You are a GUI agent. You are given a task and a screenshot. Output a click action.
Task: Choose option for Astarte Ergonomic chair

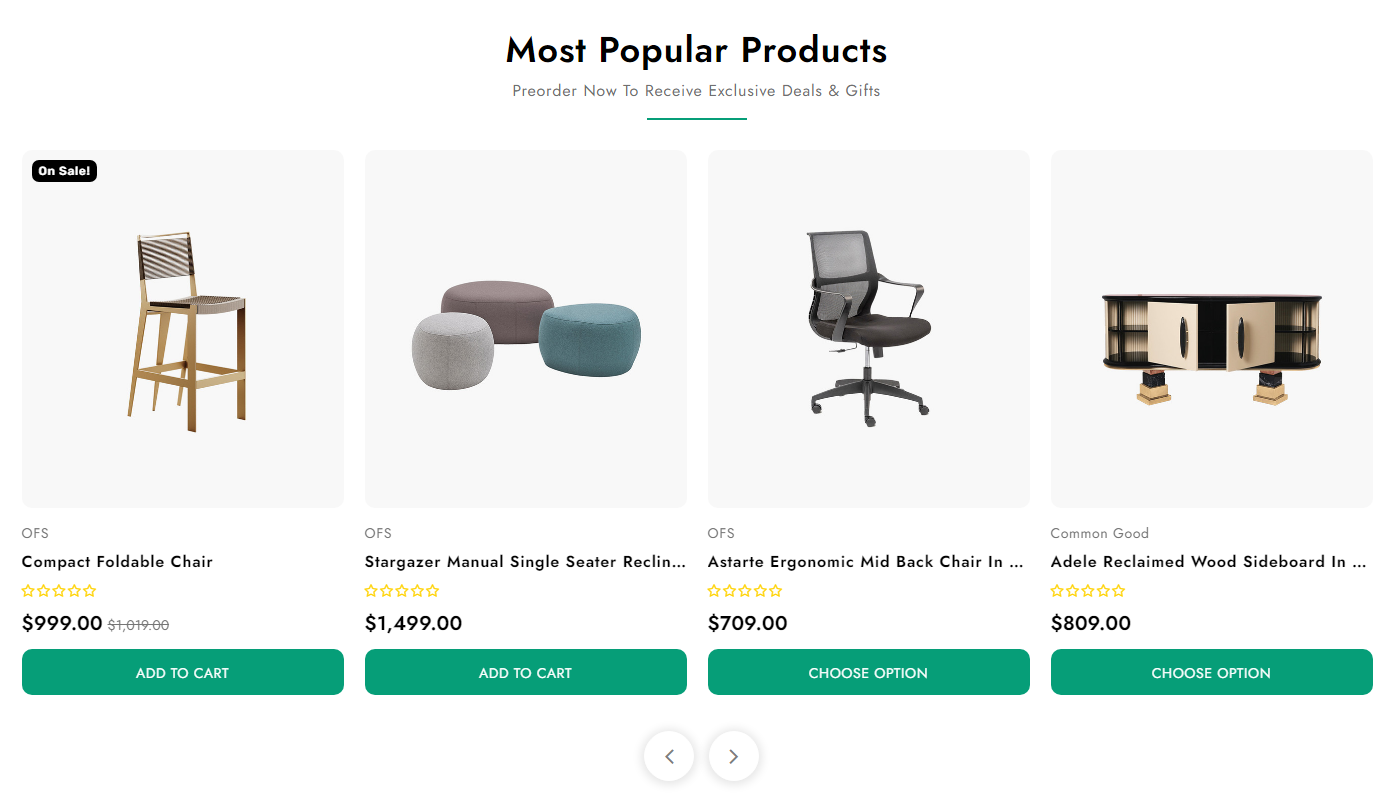point(869,672)
